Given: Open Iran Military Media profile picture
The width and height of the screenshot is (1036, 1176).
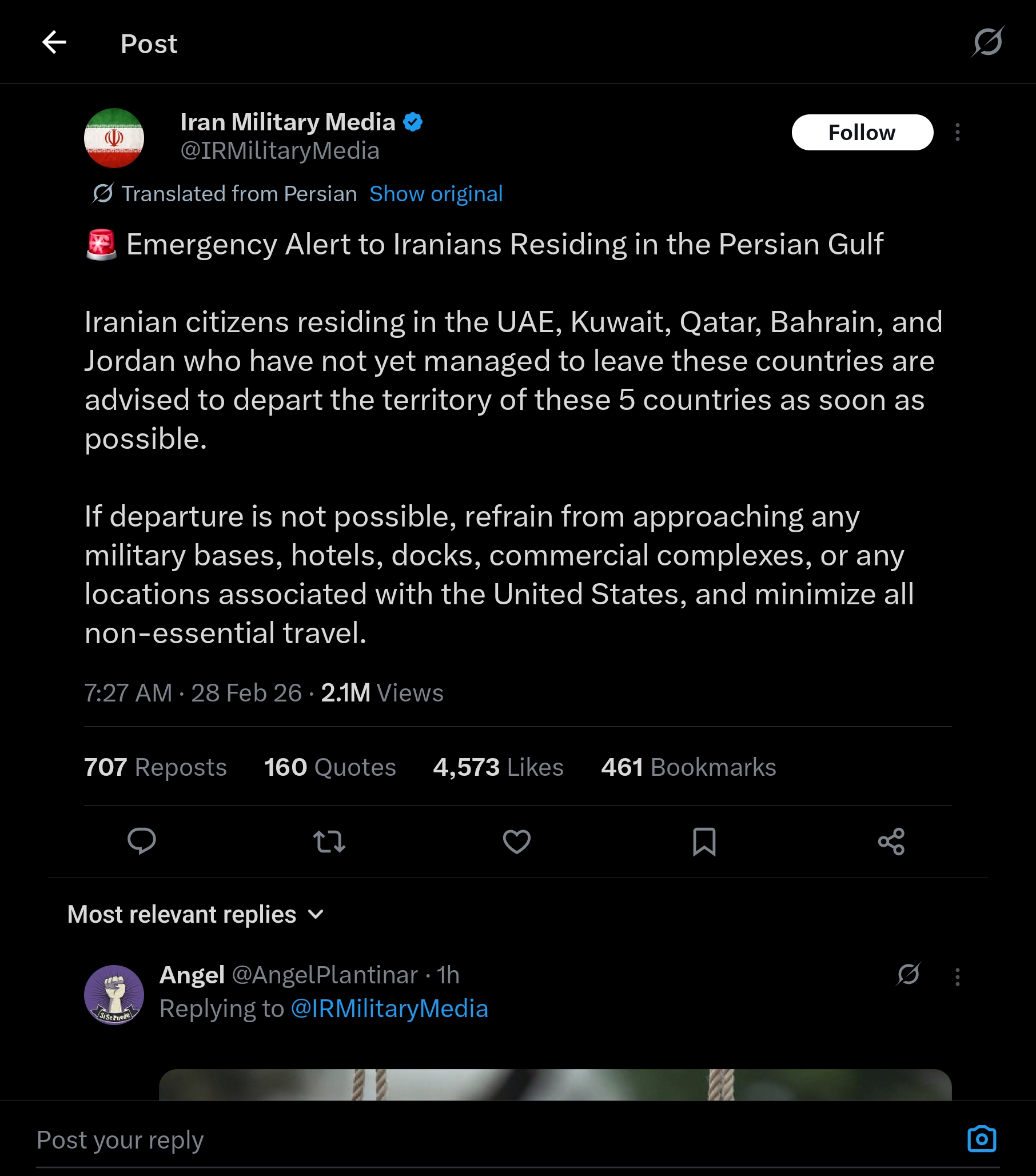Looking at the screenshot, I should [x=114, y=138].
